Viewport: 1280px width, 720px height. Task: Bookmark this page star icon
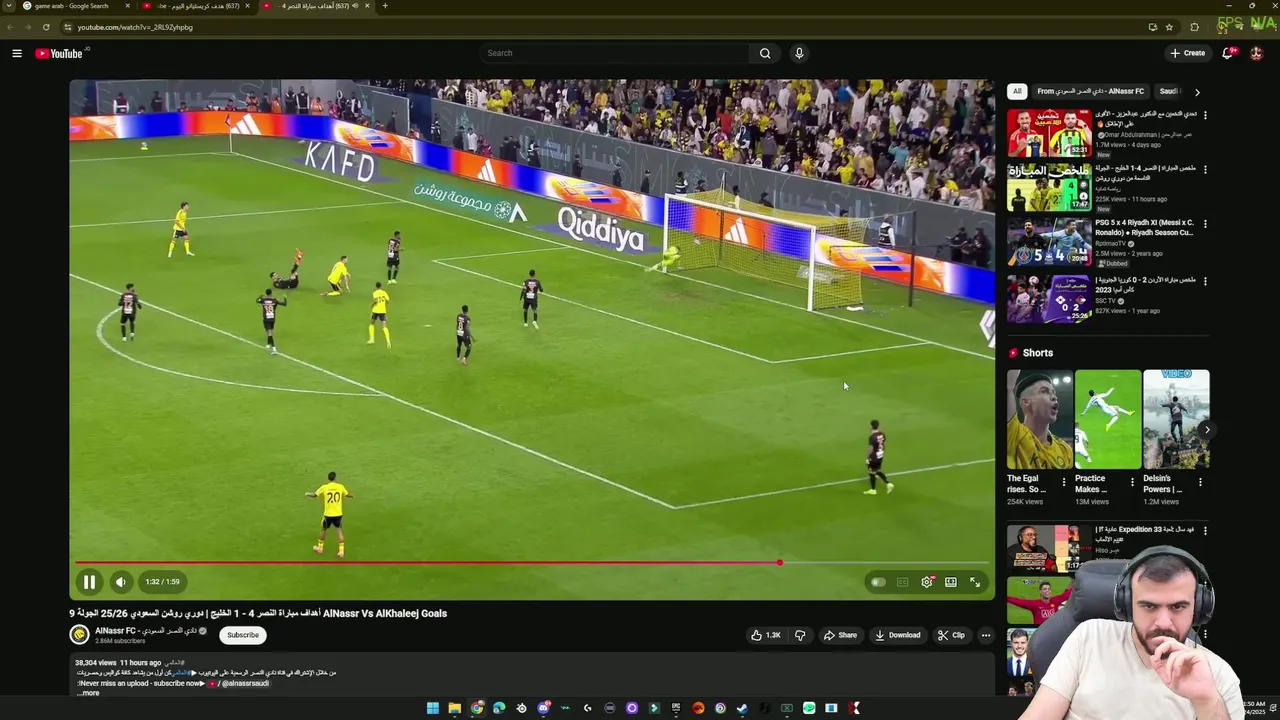point(1169,27)
